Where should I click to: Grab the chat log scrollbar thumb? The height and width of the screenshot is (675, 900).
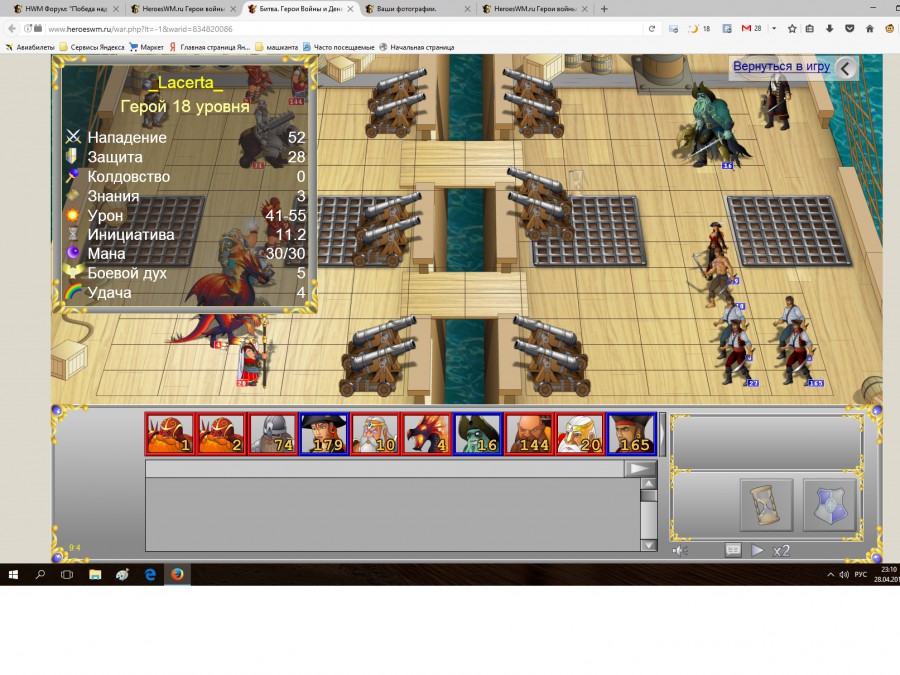(x=648, y=495)
